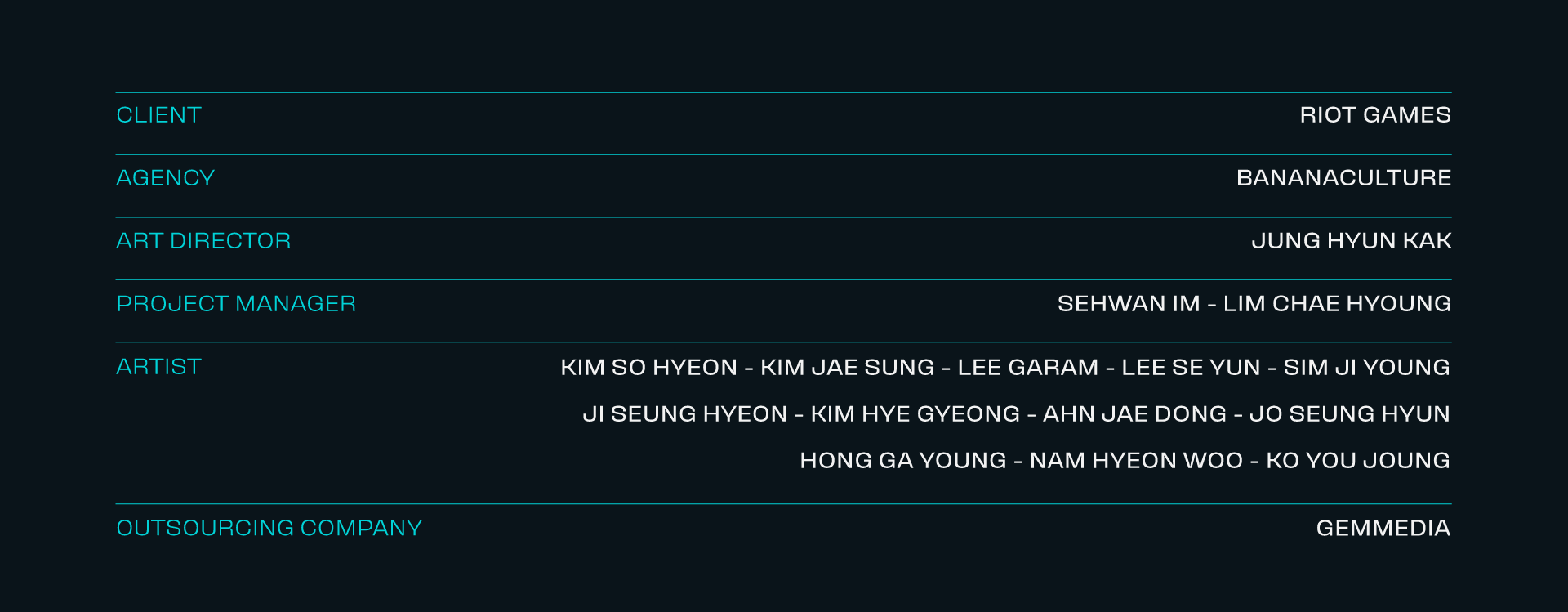Select project manager SEHWAN IM
Image resolution: width=1568 pixels, height=612 pixels.
coord(1129,304)
